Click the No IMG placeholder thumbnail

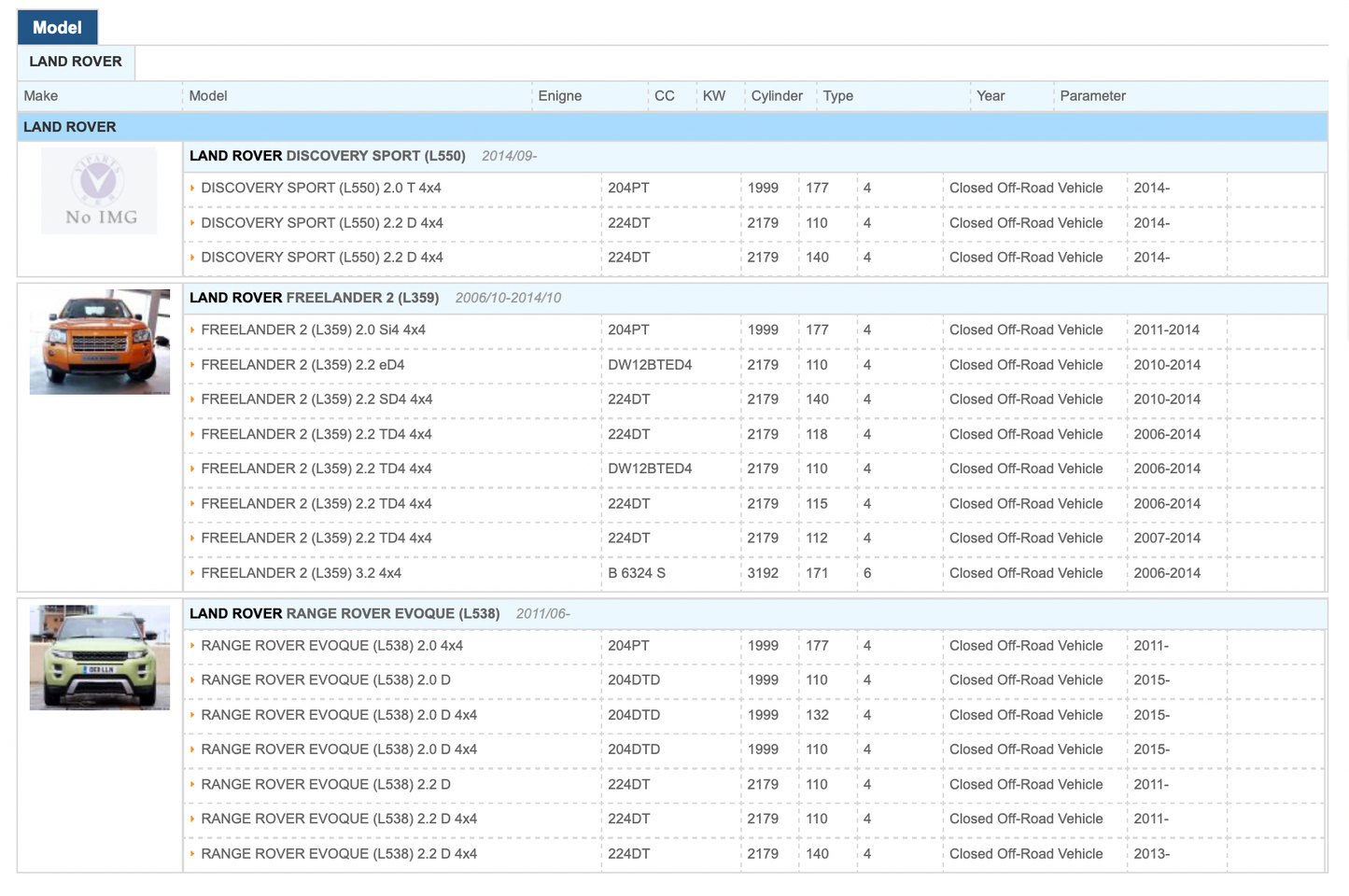click(x=99, y=190)
